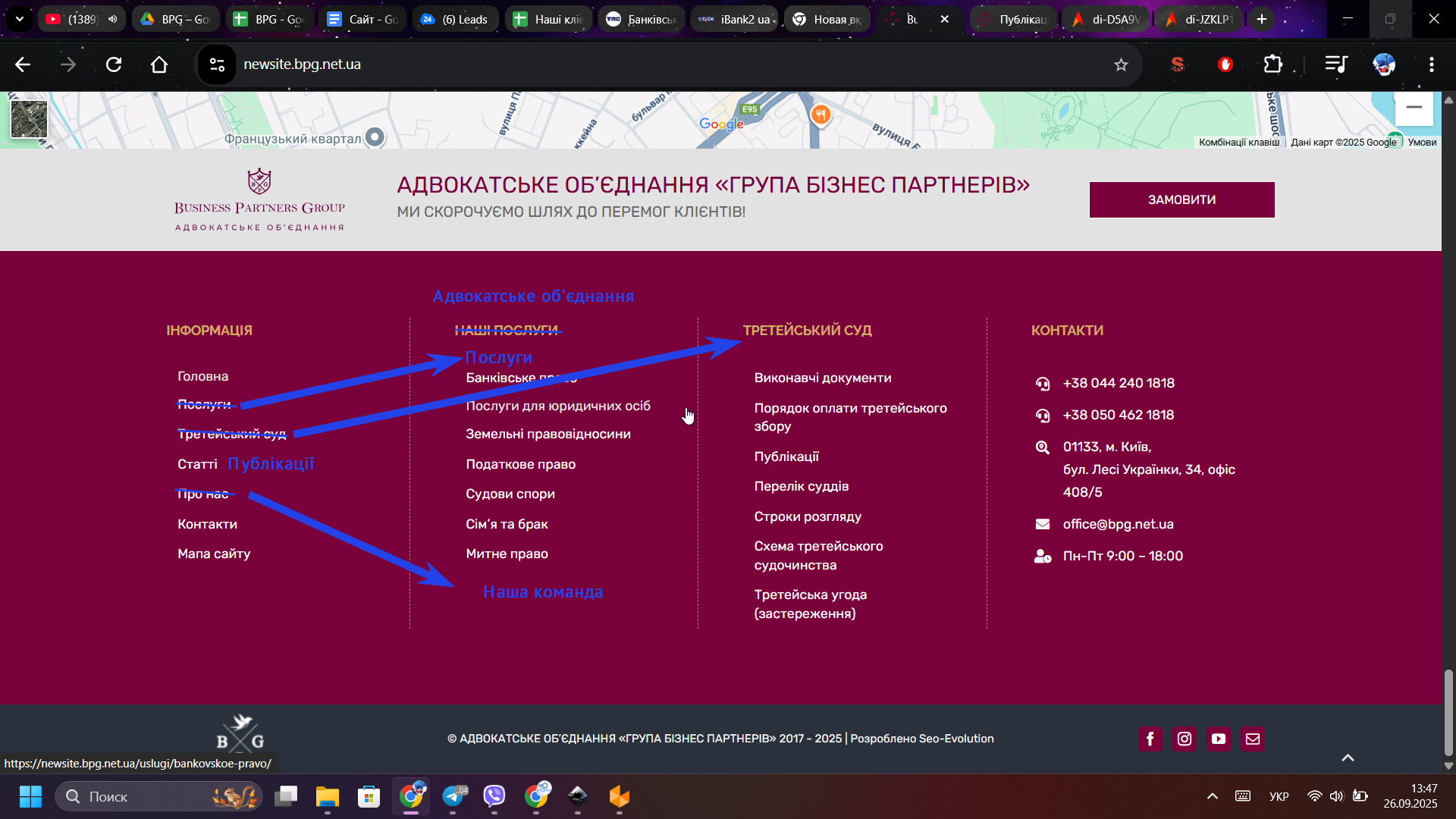
Task: Switch to the Новая вкладка tab
Action: tap(828, 19)
